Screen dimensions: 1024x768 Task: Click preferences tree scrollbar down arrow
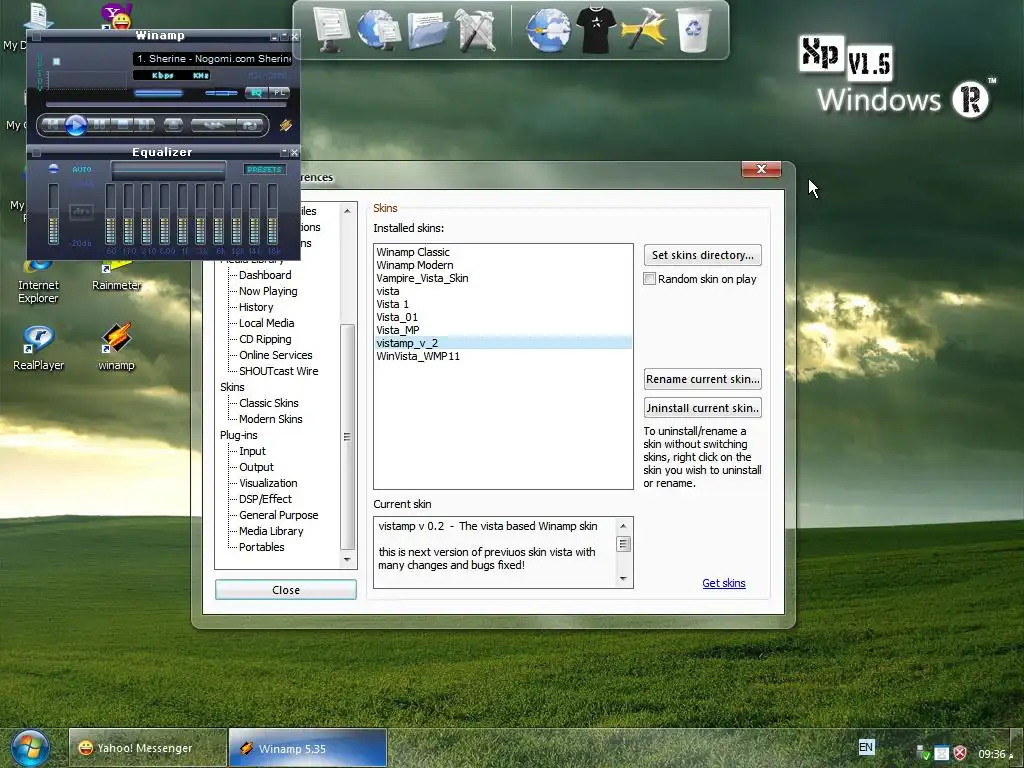(x=347, y=560)
